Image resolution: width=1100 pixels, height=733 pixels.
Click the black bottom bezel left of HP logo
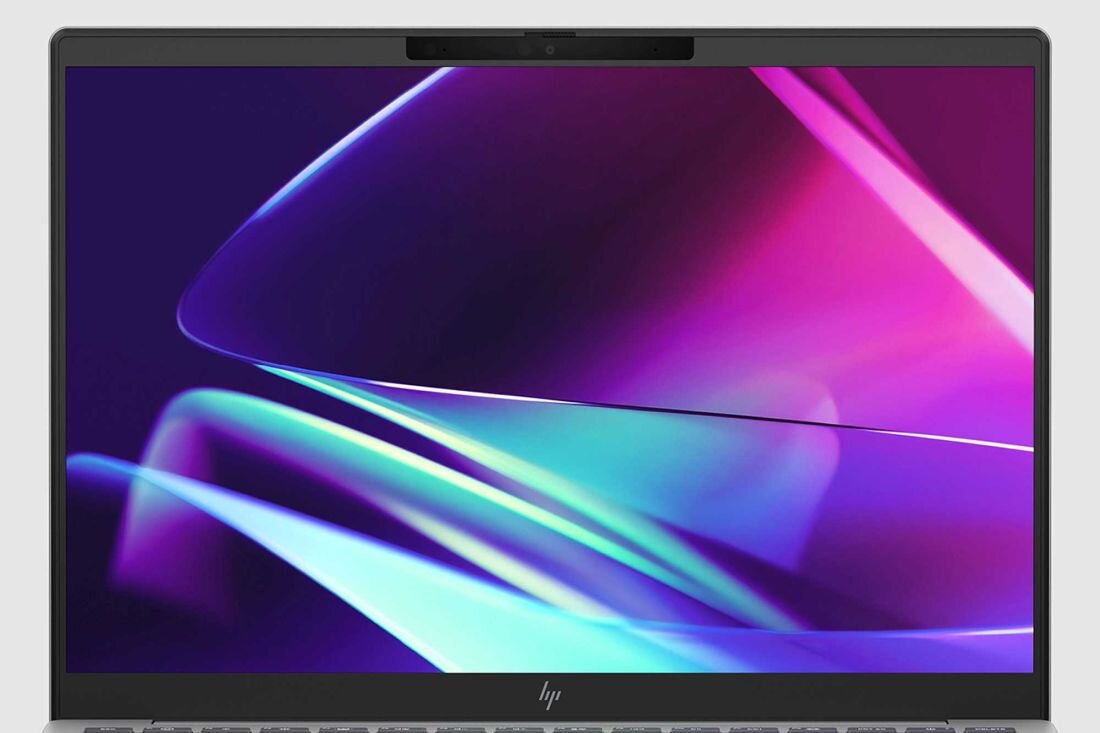point(300,695)
